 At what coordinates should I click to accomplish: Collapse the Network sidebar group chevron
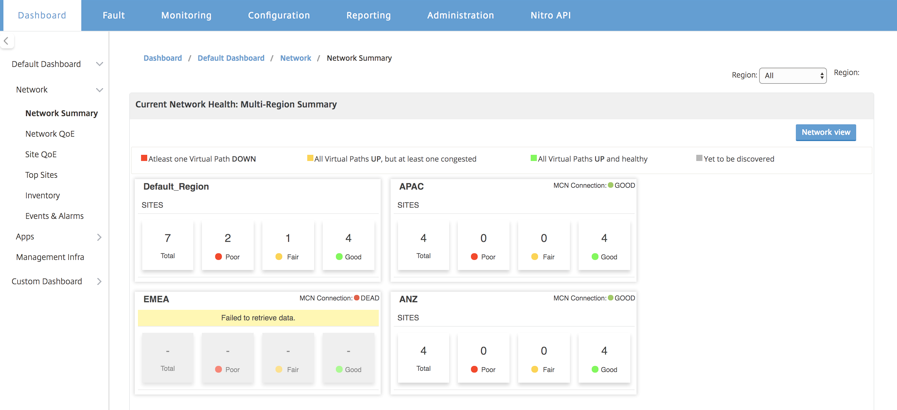coord(99,90)
